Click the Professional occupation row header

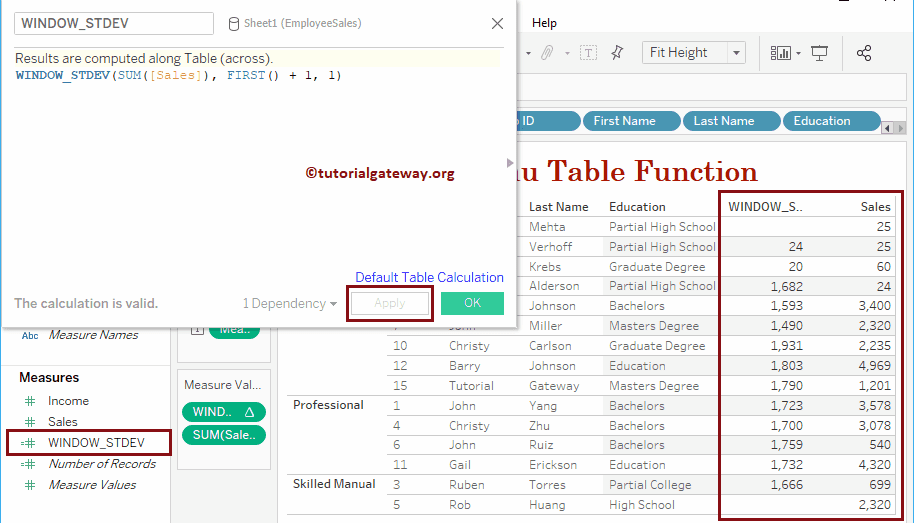point(328,405)
